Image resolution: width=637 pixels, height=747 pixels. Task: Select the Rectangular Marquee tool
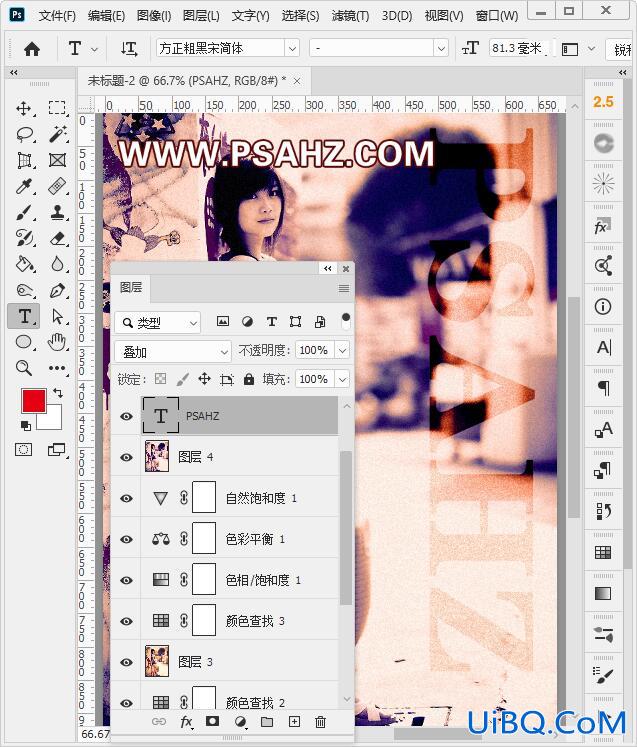(57, 108)
